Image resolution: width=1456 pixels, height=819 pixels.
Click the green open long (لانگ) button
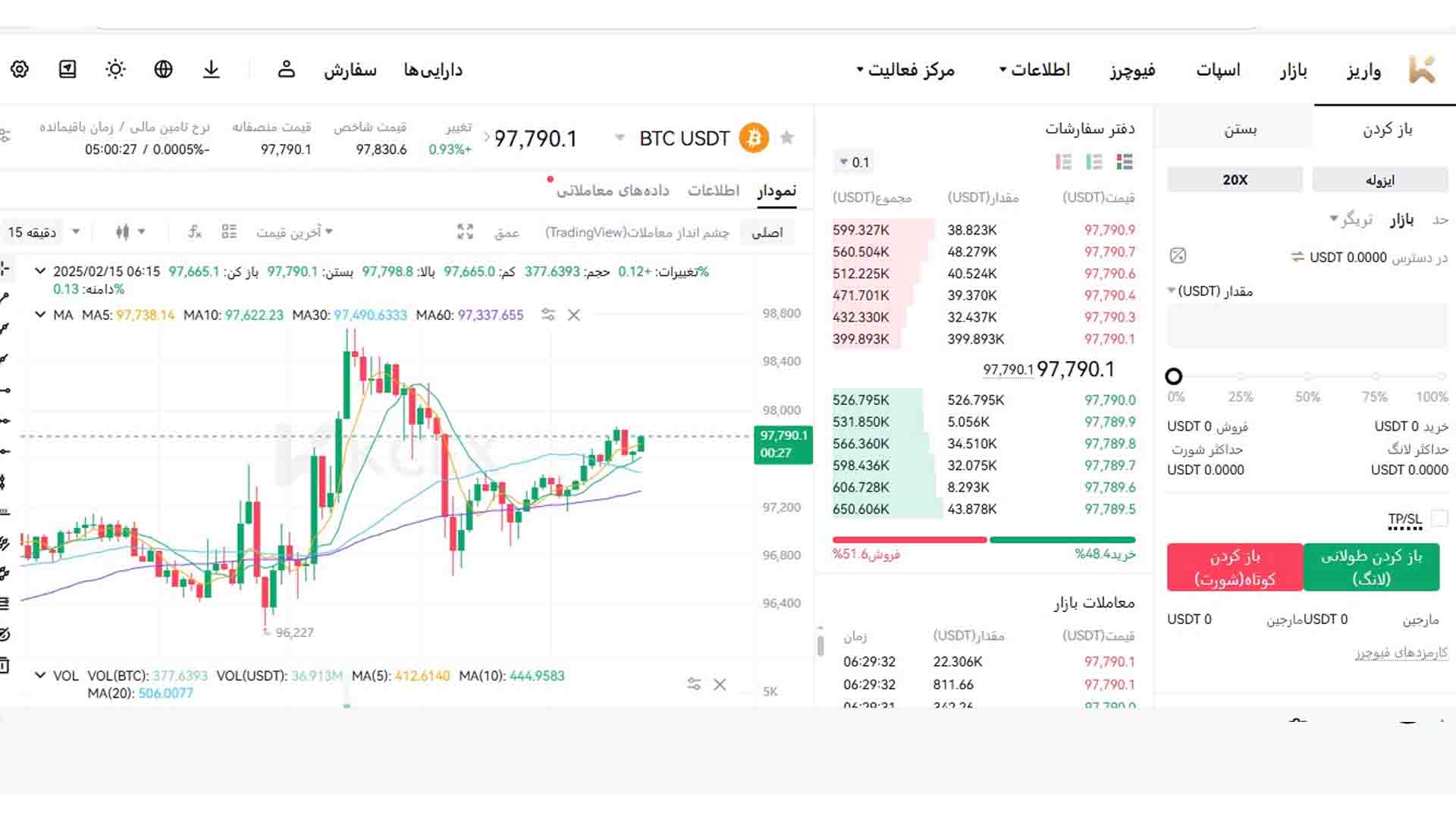tap(1371, 567)
